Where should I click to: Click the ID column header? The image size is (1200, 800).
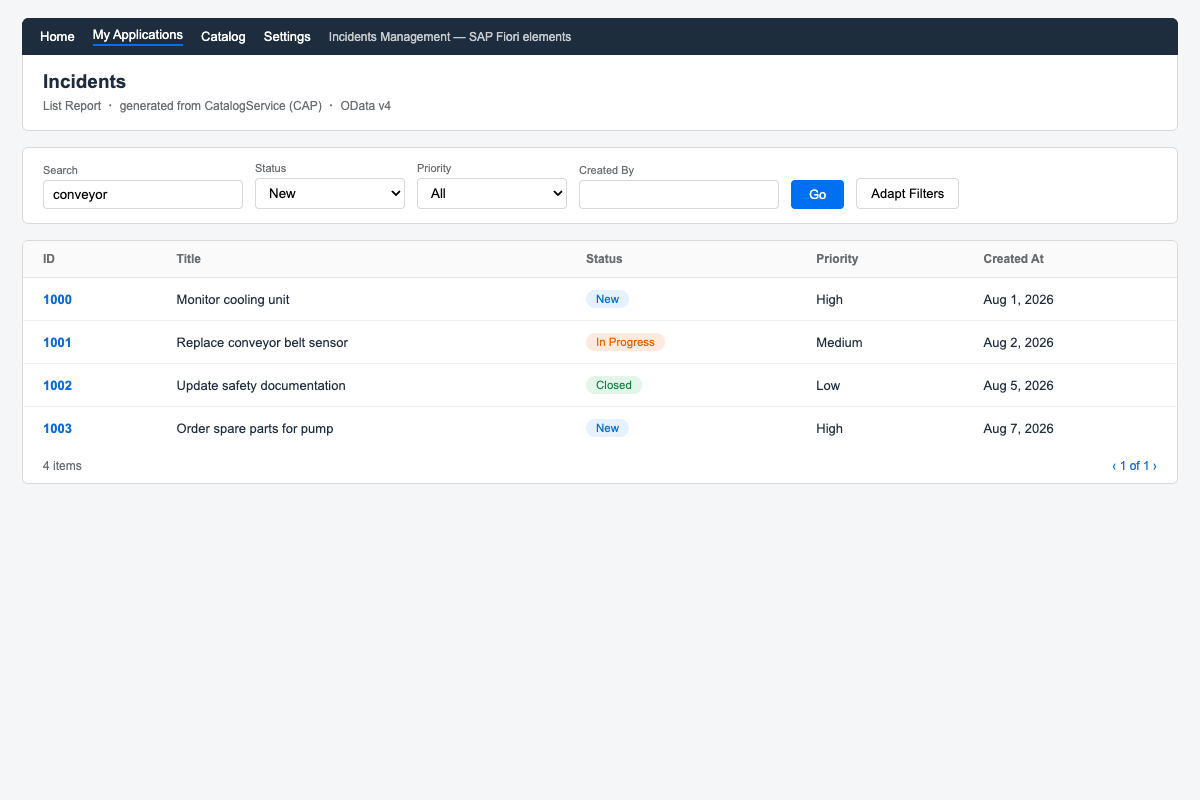point(49,259)
